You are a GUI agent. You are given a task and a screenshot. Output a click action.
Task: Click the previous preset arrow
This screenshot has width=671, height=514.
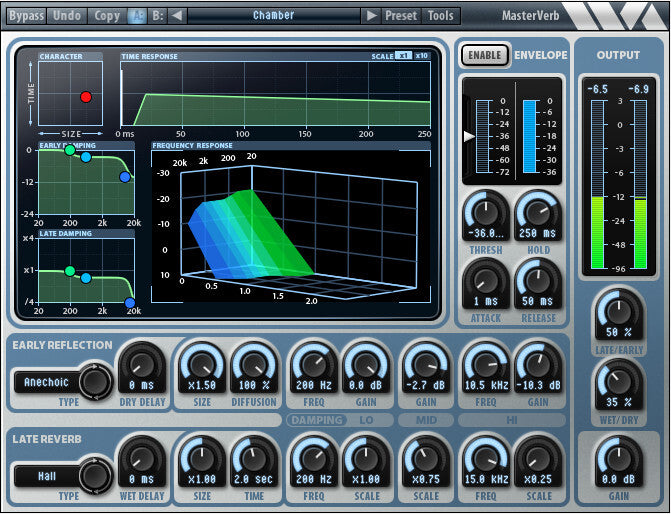coord(177,15)
